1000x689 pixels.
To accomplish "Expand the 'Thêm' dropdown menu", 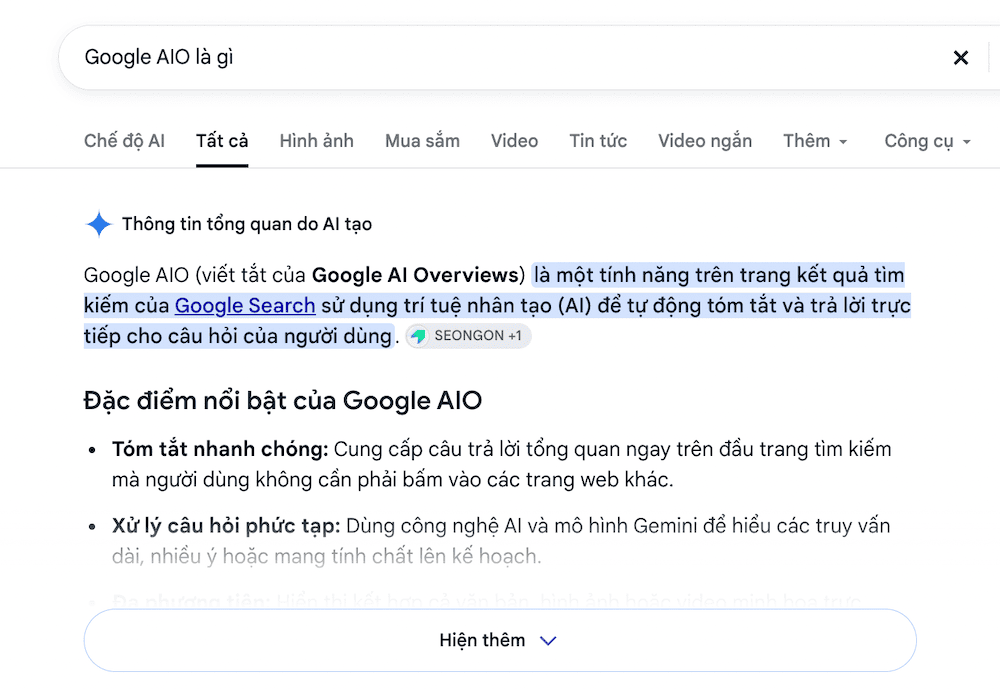I will coord(815,140).
